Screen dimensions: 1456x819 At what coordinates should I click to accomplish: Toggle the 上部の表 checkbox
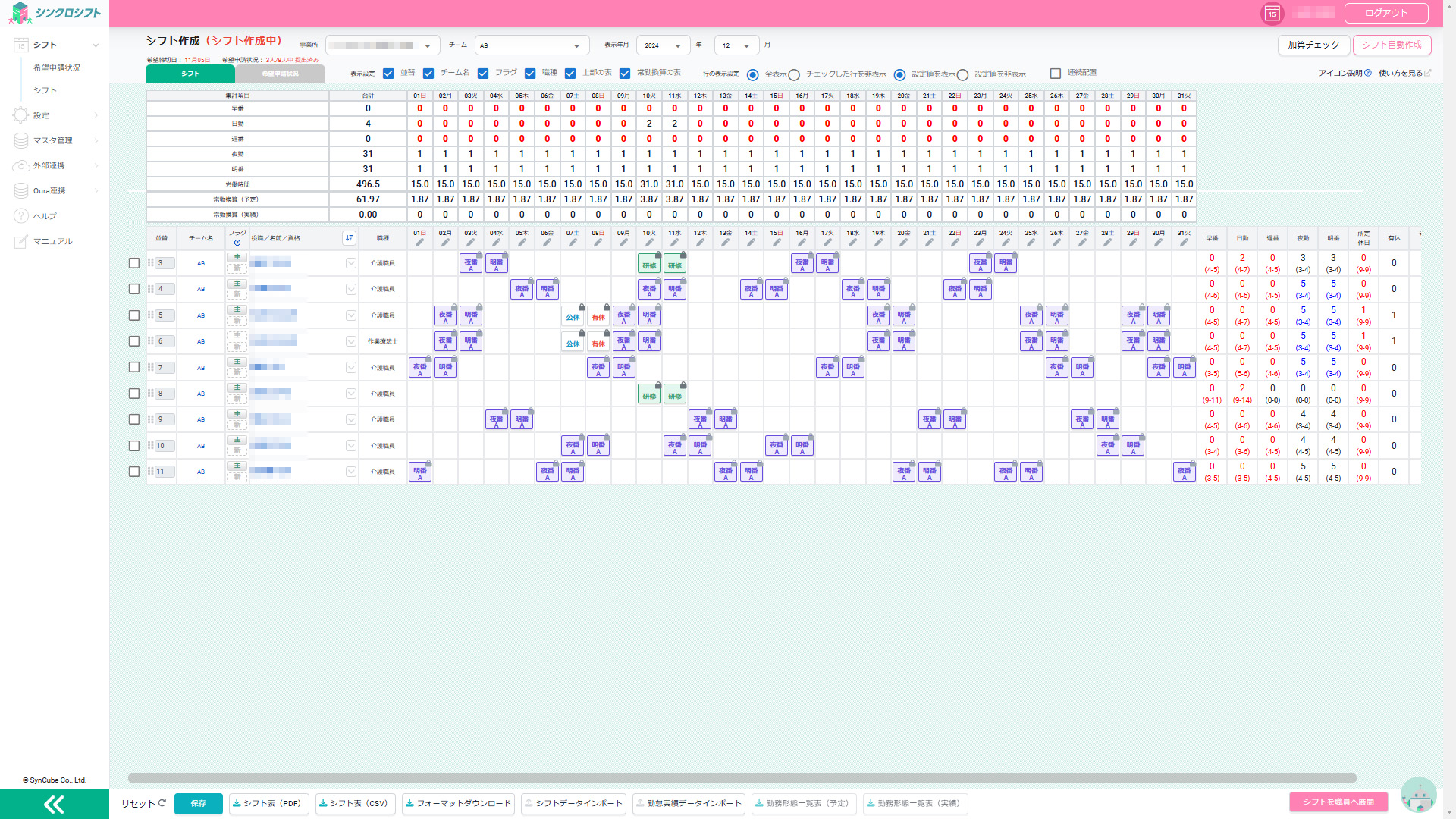570,74
